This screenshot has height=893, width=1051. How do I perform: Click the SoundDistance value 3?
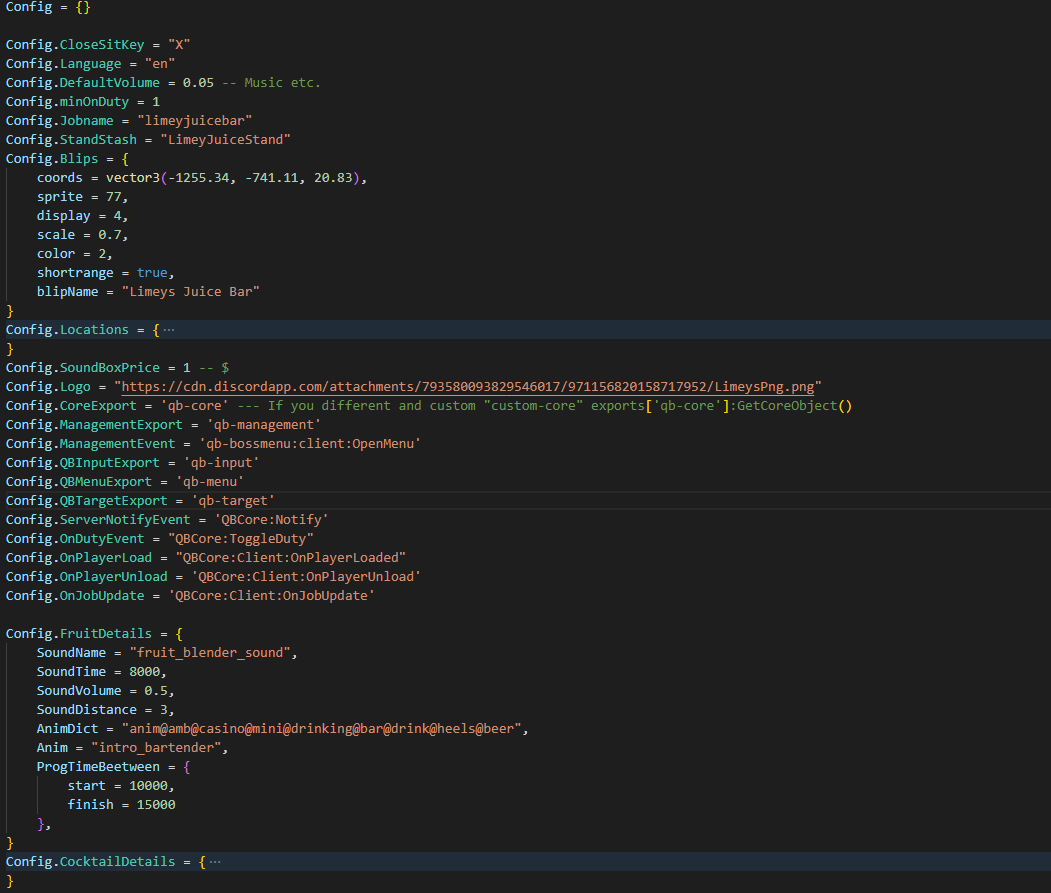coord(164,710)
